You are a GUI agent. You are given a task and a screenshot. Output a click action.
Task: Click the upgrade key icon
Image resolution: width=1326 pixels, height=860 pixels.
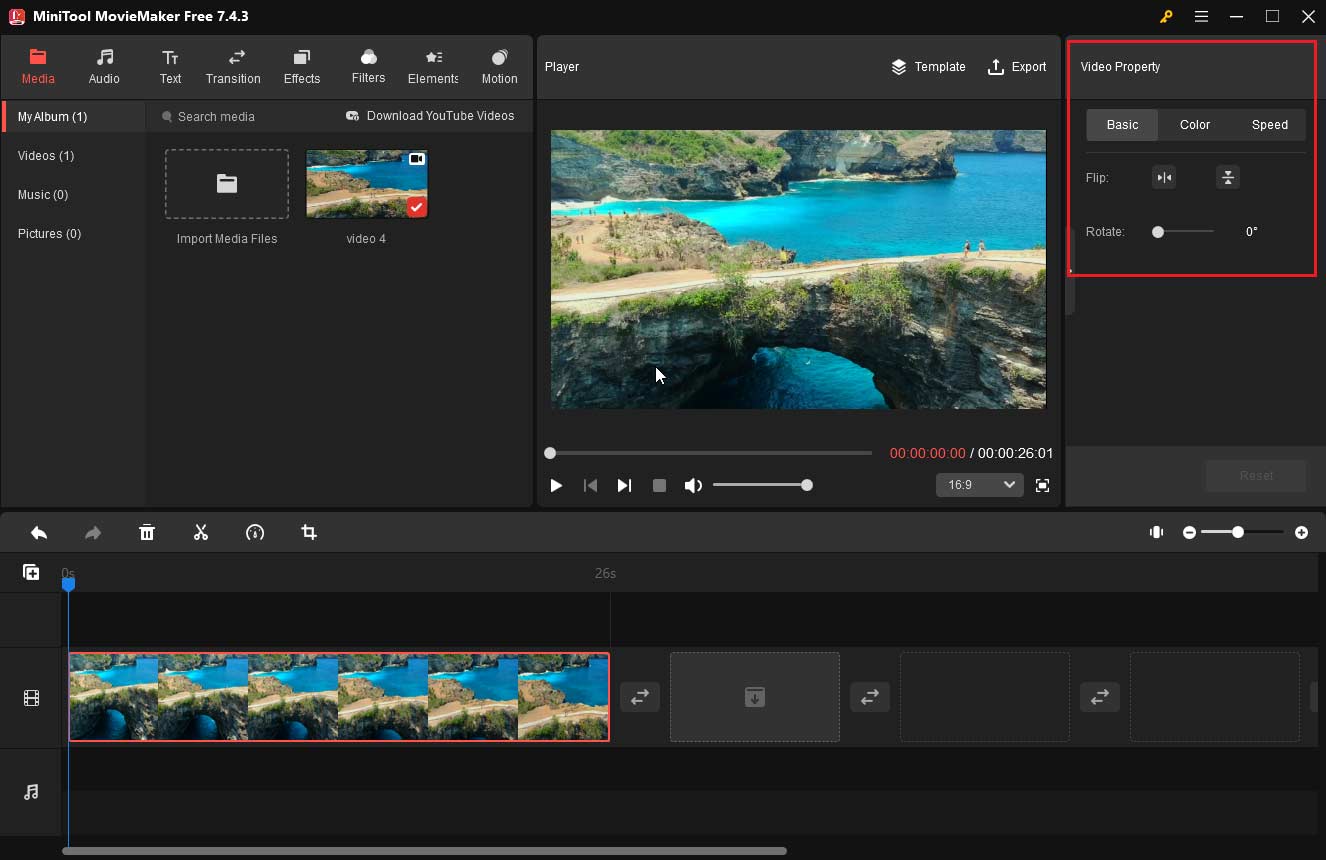click(x=1166, y=17)
